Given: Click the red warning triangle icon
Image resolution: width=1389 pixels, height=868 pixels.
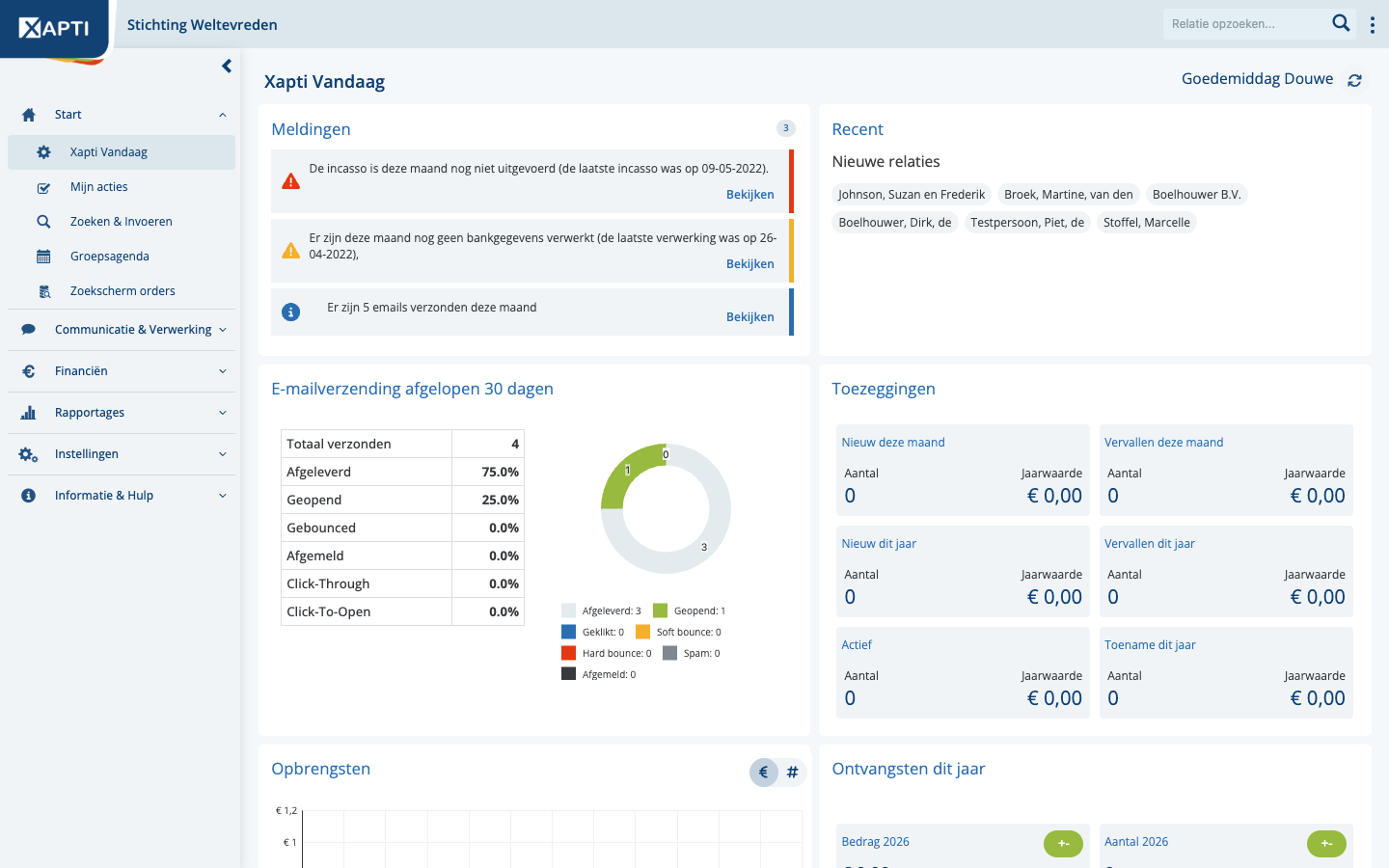Looking at the screenshot, I should [x=290, y=181].
